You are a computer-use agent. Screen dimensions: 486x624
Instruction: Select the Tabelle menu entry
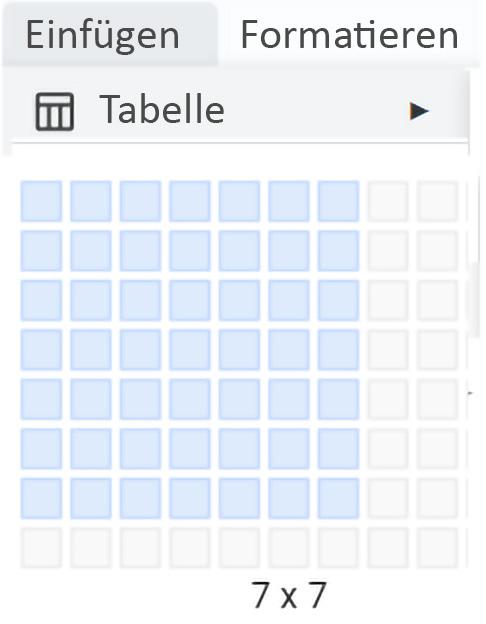pyautogui.click(x=235, y=110)
